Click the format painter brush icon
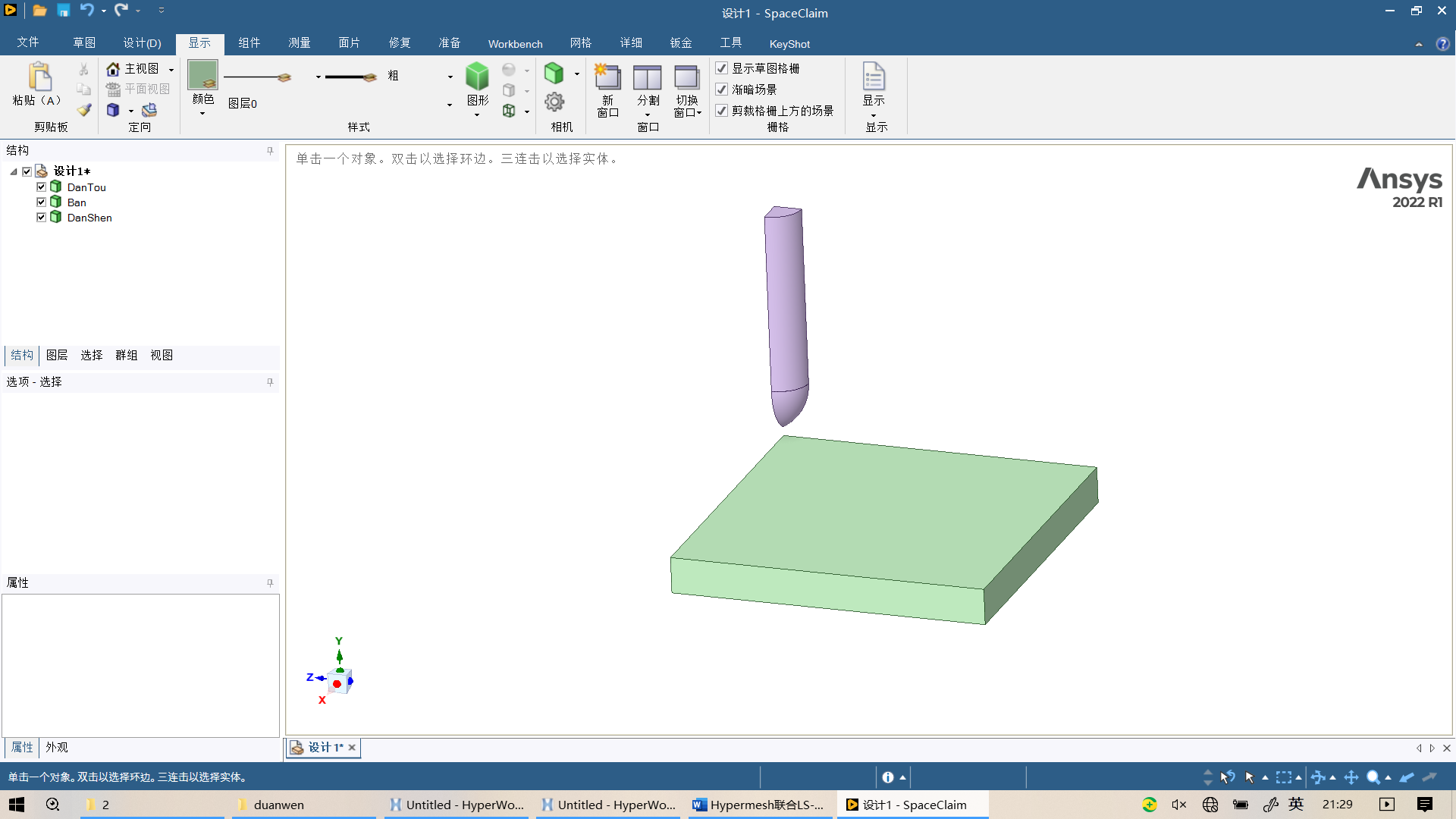Screen dimensions: 1456x819 pyautogui.click(x=83, y=110)
